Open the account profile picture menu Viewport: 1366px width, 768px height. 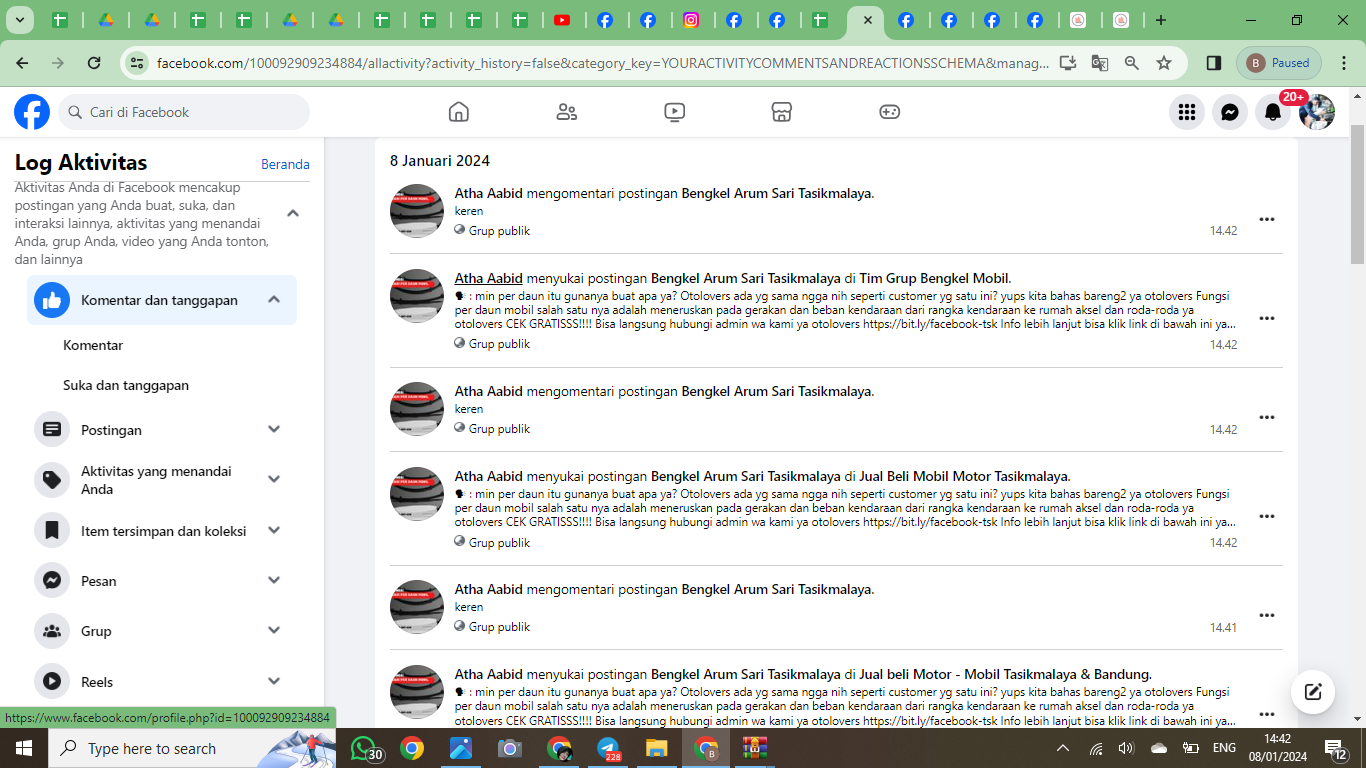[x=1317, y=112]
